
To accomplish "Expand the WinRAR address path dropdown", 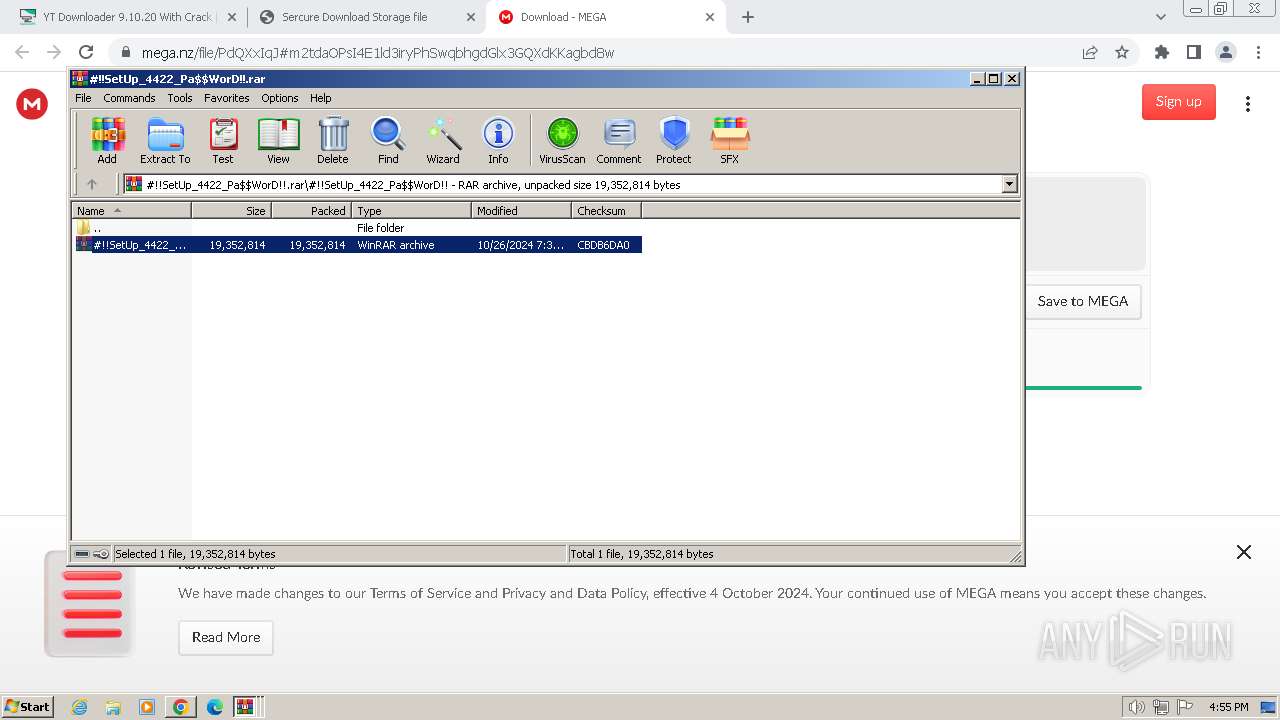I will (x=1009, y=184).
